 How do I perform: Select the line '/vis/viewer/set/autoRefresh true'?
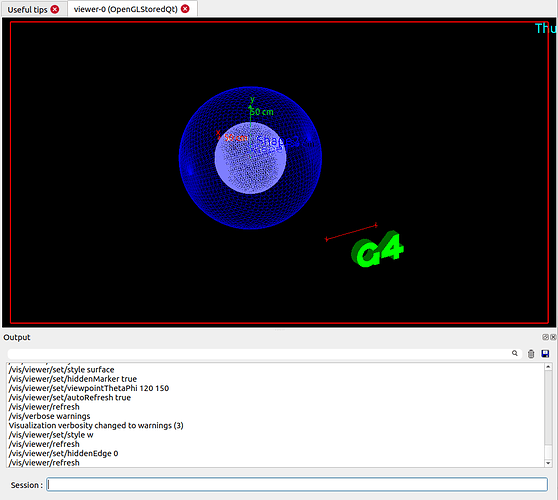[70, 398]
